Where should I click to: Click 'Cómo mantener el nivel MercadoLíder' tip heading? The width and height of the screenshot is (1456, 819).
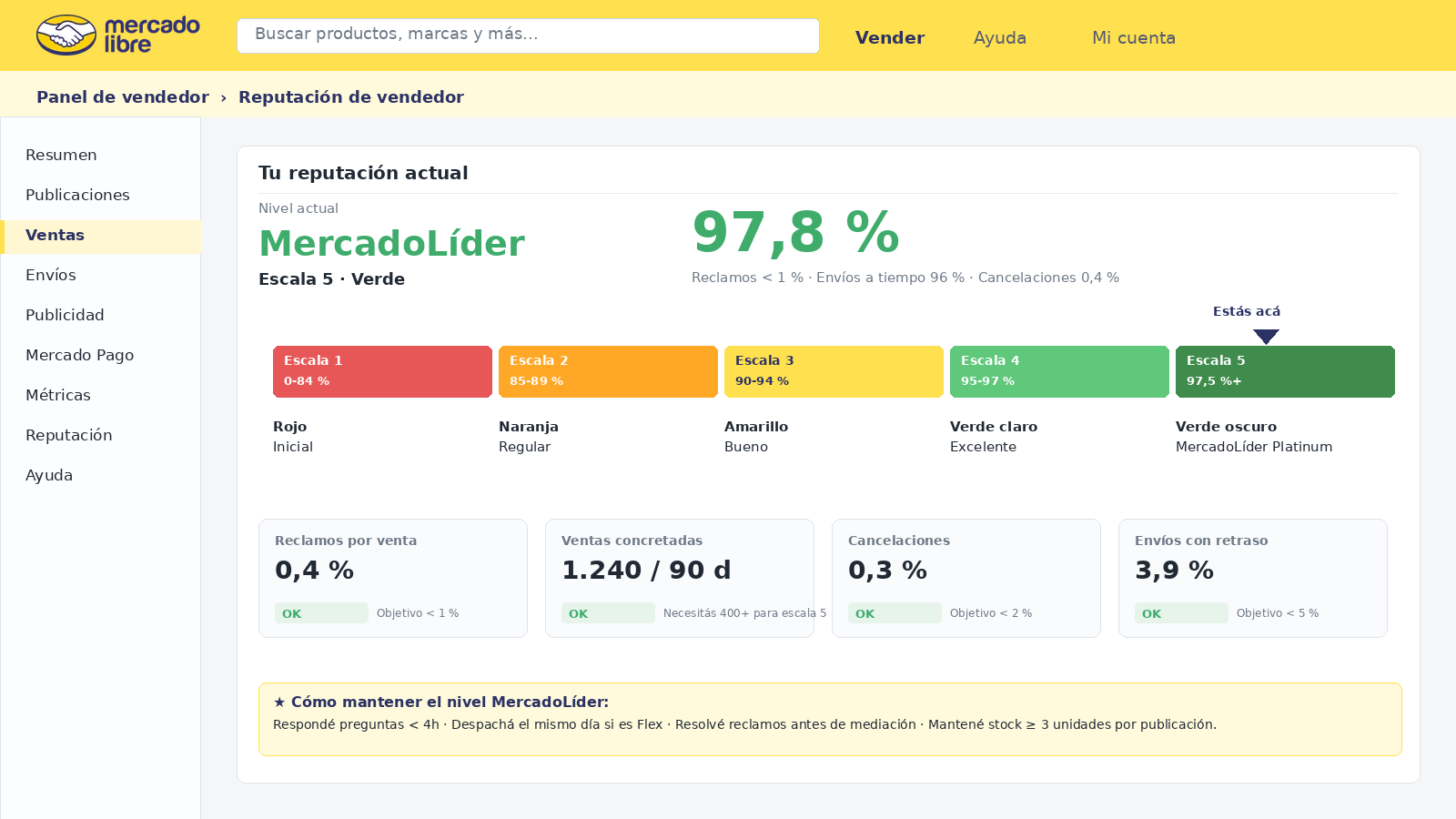441,702
